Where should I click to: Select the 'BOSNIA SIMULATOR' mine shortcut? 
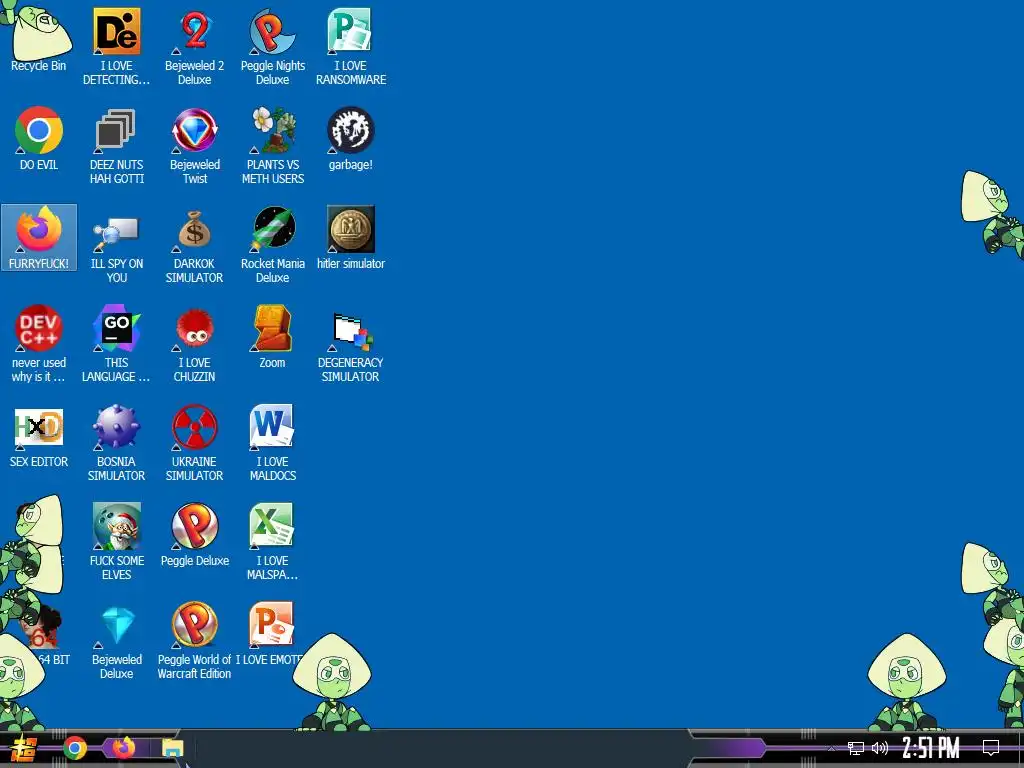pos(116,443)
